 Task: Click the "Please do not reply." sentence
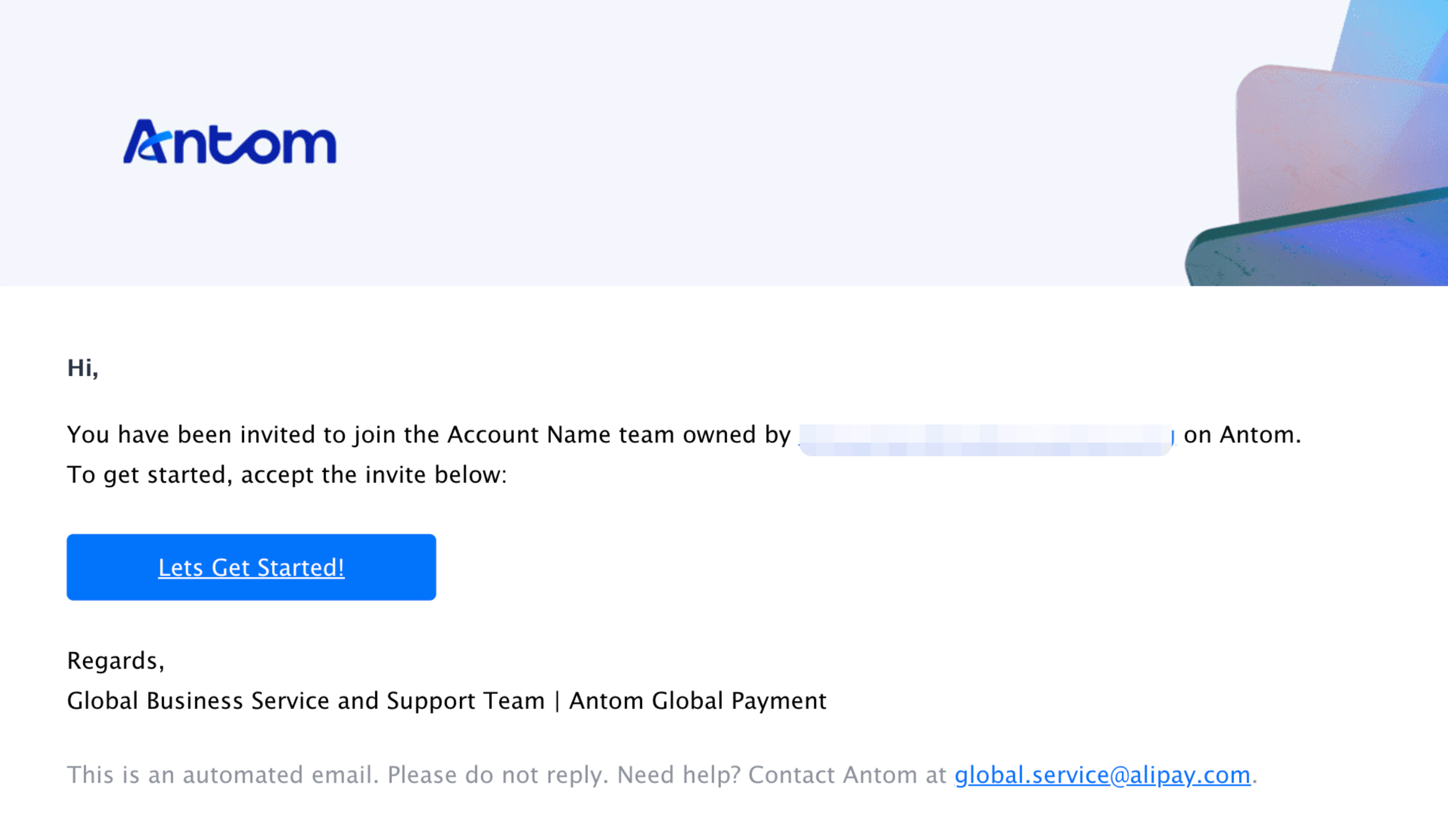(x=495, y=774)
